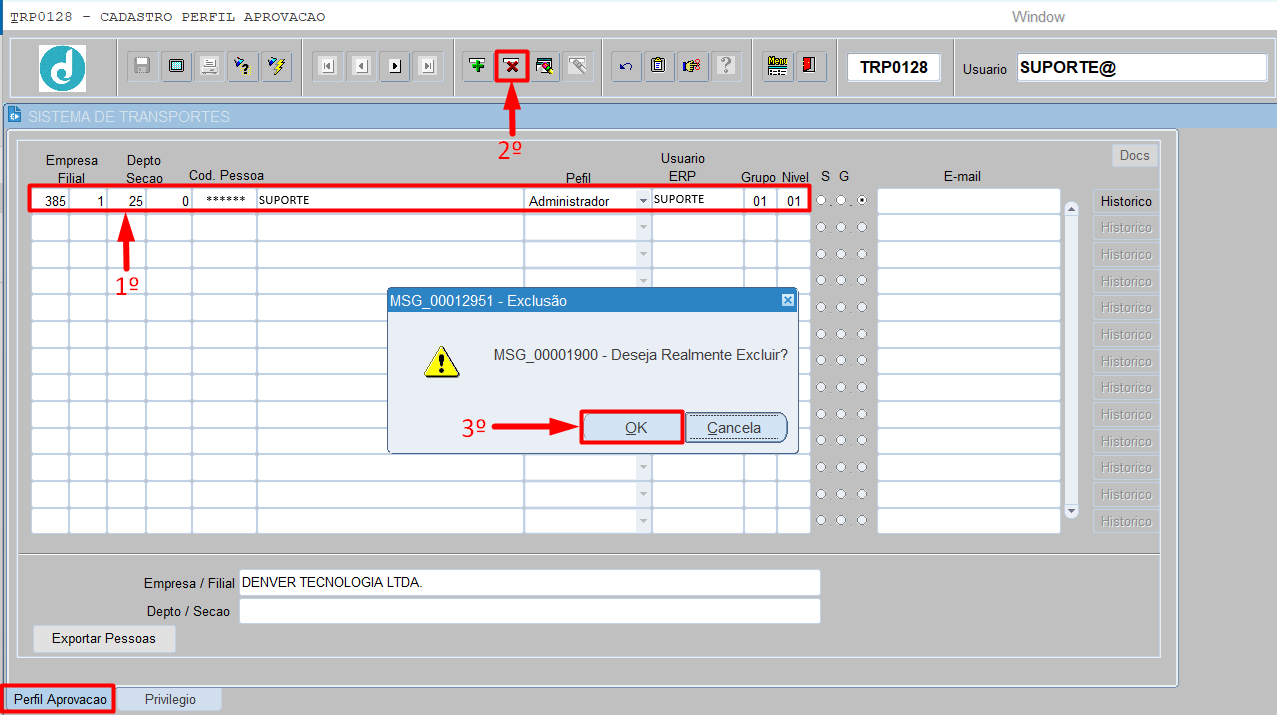The height and width of the screenshot is (715, 1277).
Task: Click the scrollbar down arrow beside the grid
Action: (x=1071, y=511)
